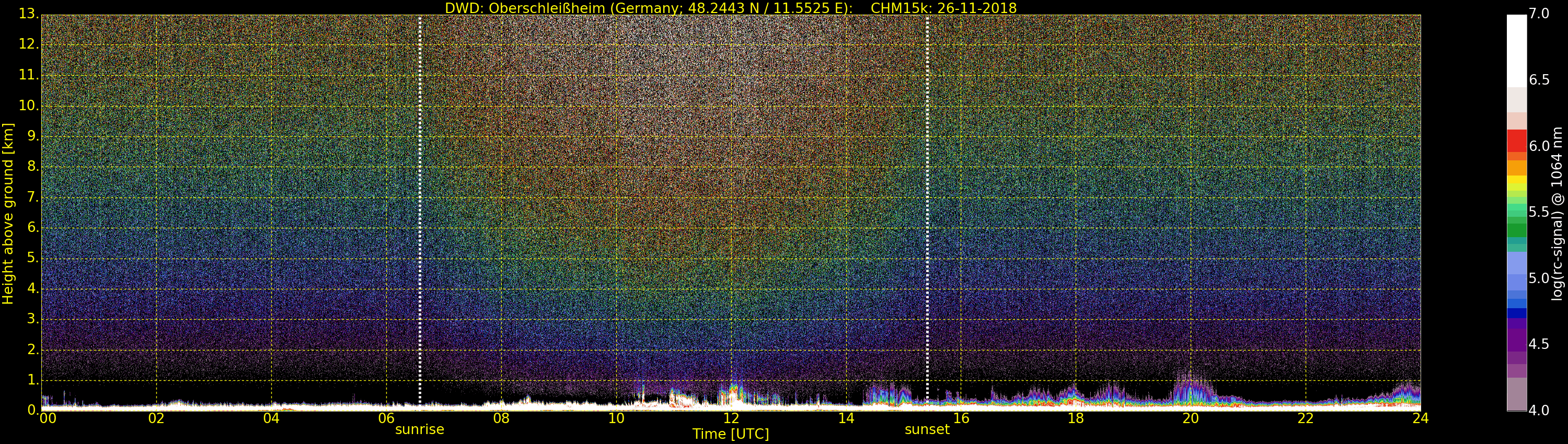This screenshot has width=1568, height=444.
Task: Click the 12 tick on the time axis
Action: coord(731,418)
